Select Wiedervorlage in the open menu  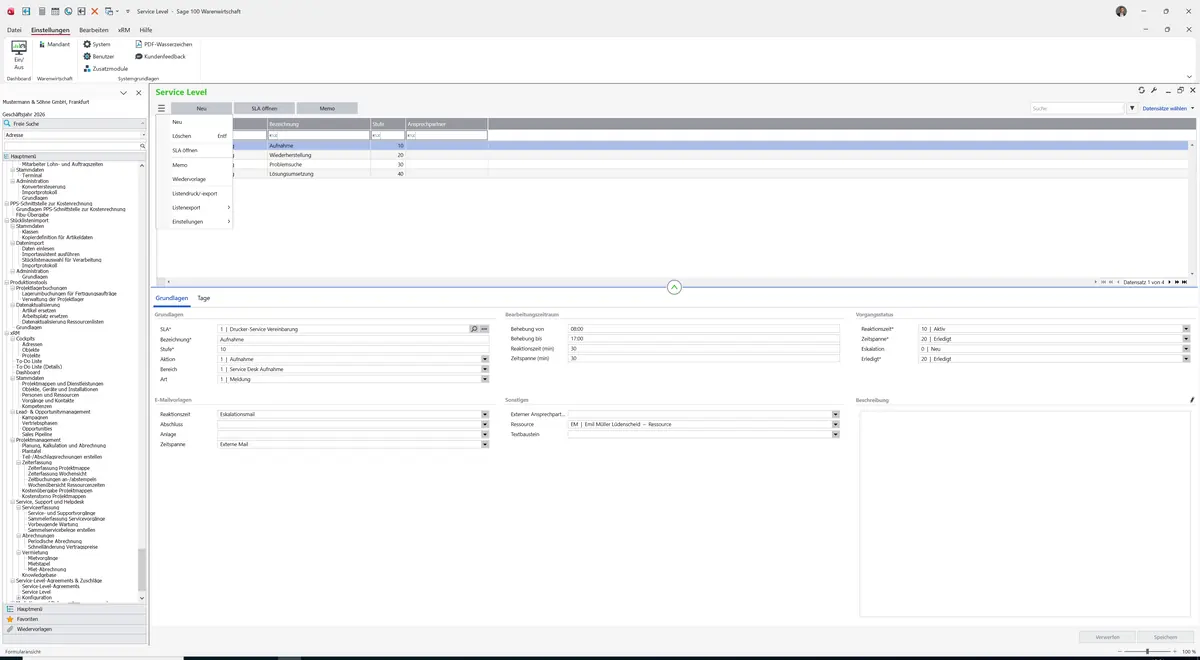pyautogui.click(x=194, y=179)
